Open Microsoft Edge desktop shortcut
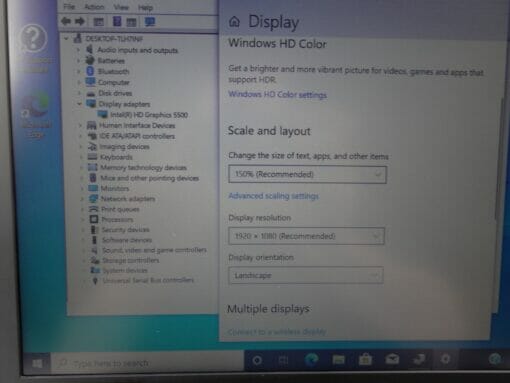The width and height of the screenshot is (510, 383). (x=35, y=115)
